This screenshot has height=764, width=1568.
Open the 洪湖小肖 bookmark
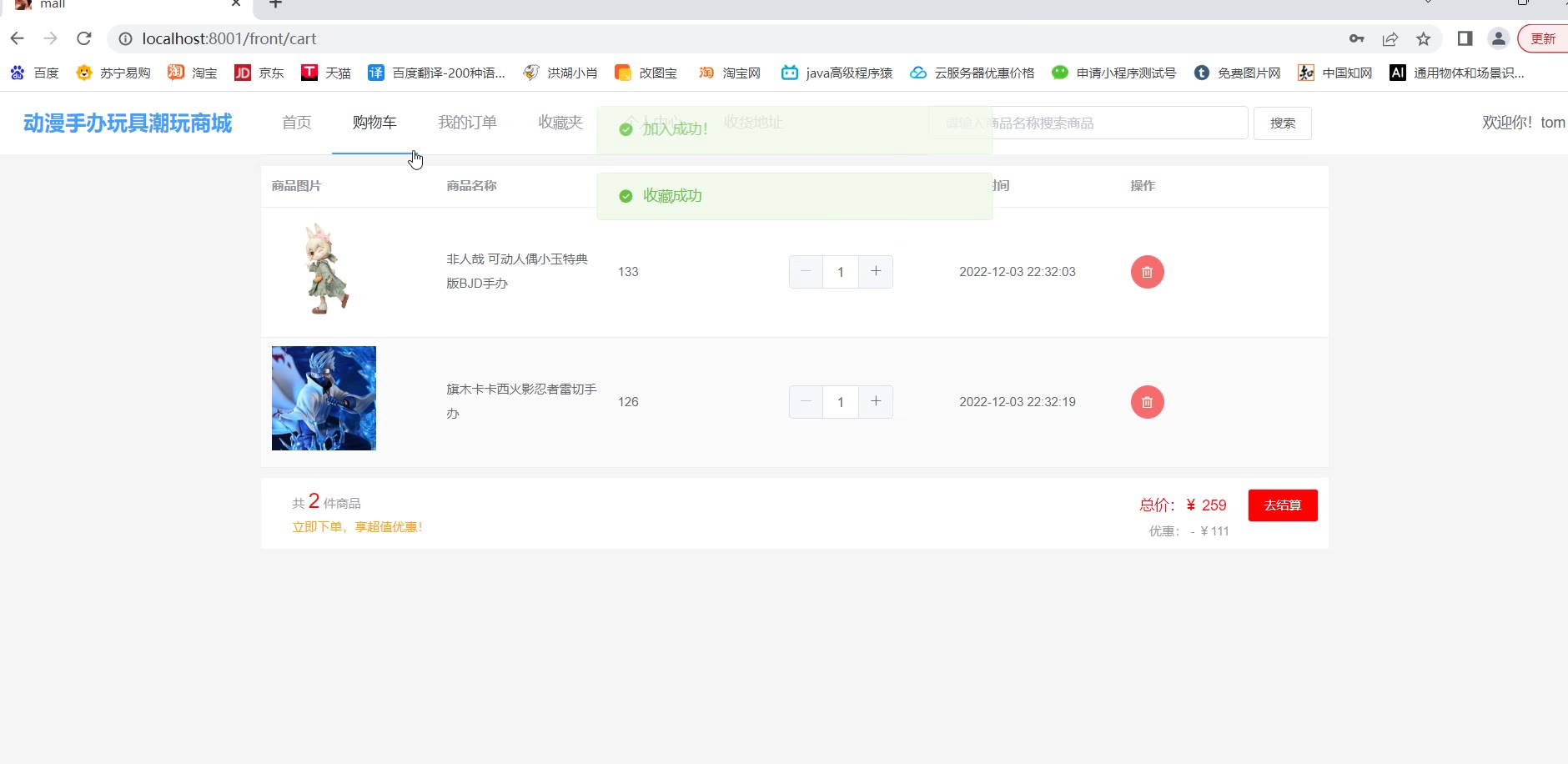(560, 73)
